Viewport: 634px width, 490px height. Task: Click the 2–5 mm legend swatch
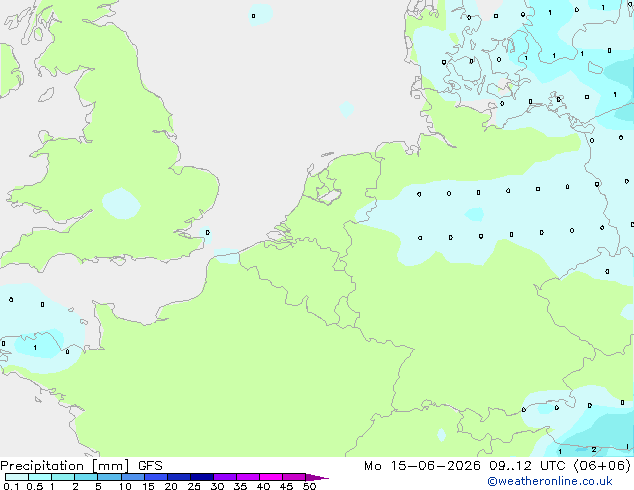coord(86,477)
